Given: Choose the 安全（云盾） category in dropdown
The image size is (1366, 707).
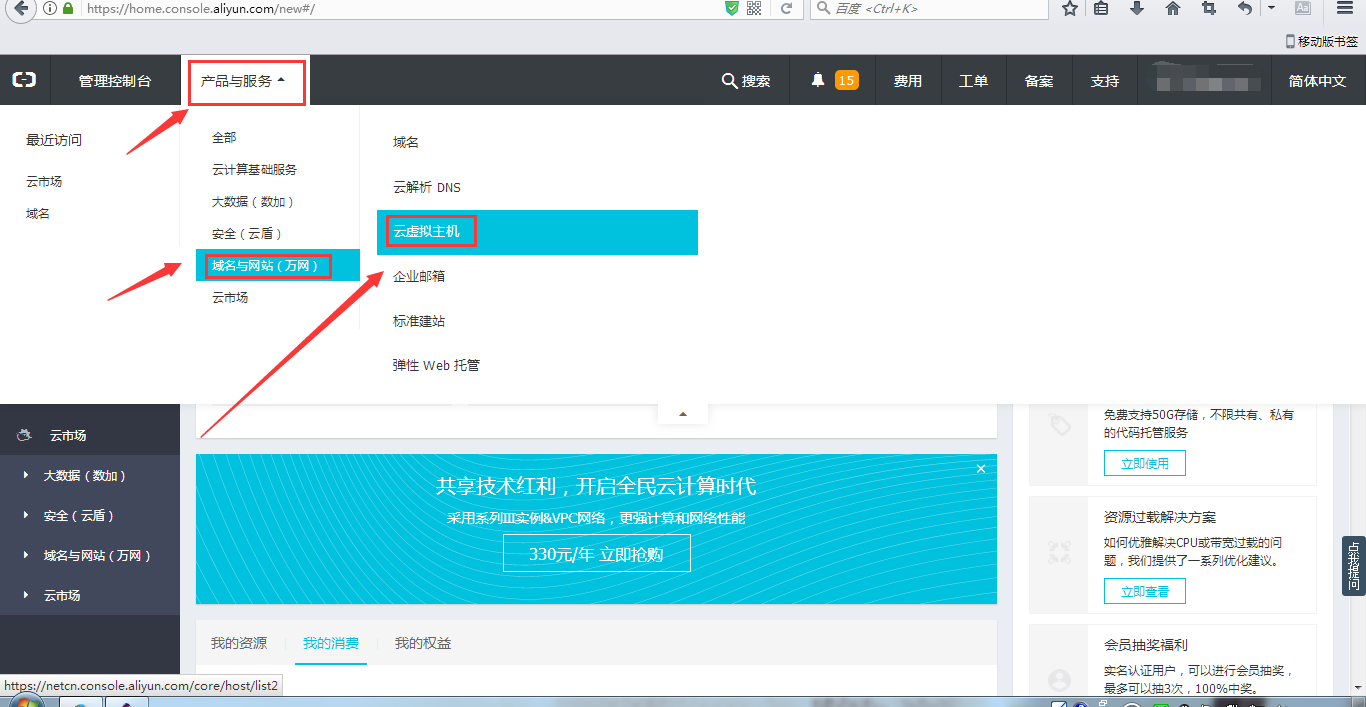Looking at the screenshot, I should 247,234.
